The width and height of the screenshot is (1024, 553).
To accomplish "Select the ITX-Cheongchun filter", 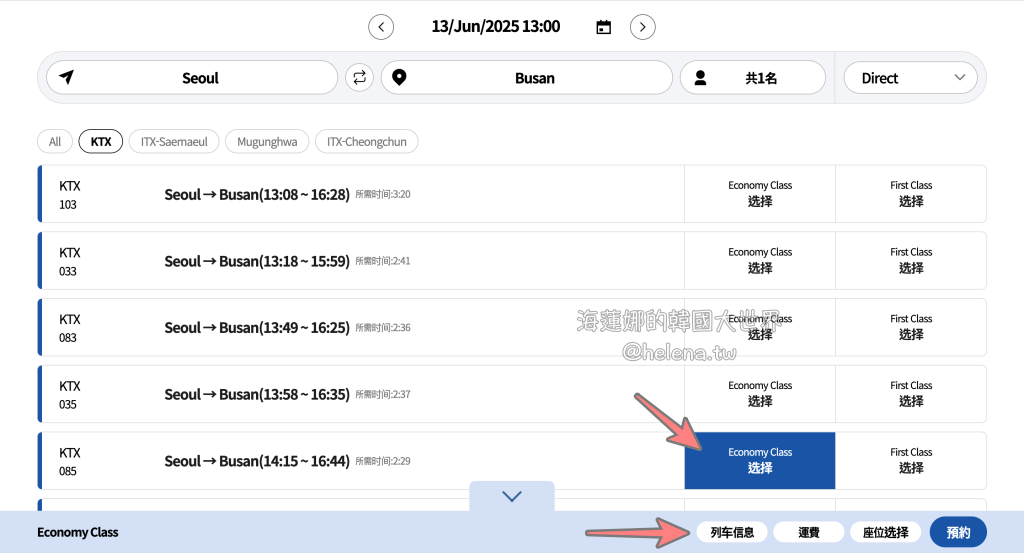I will [x=366, y=142].
